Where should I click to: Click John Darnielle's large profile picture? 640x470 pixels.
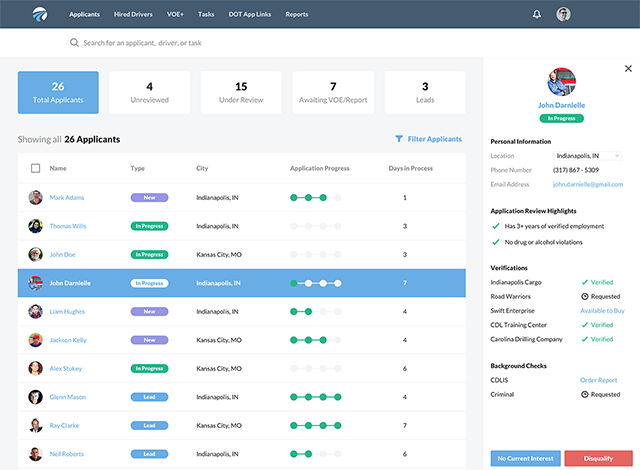(562, 82)
